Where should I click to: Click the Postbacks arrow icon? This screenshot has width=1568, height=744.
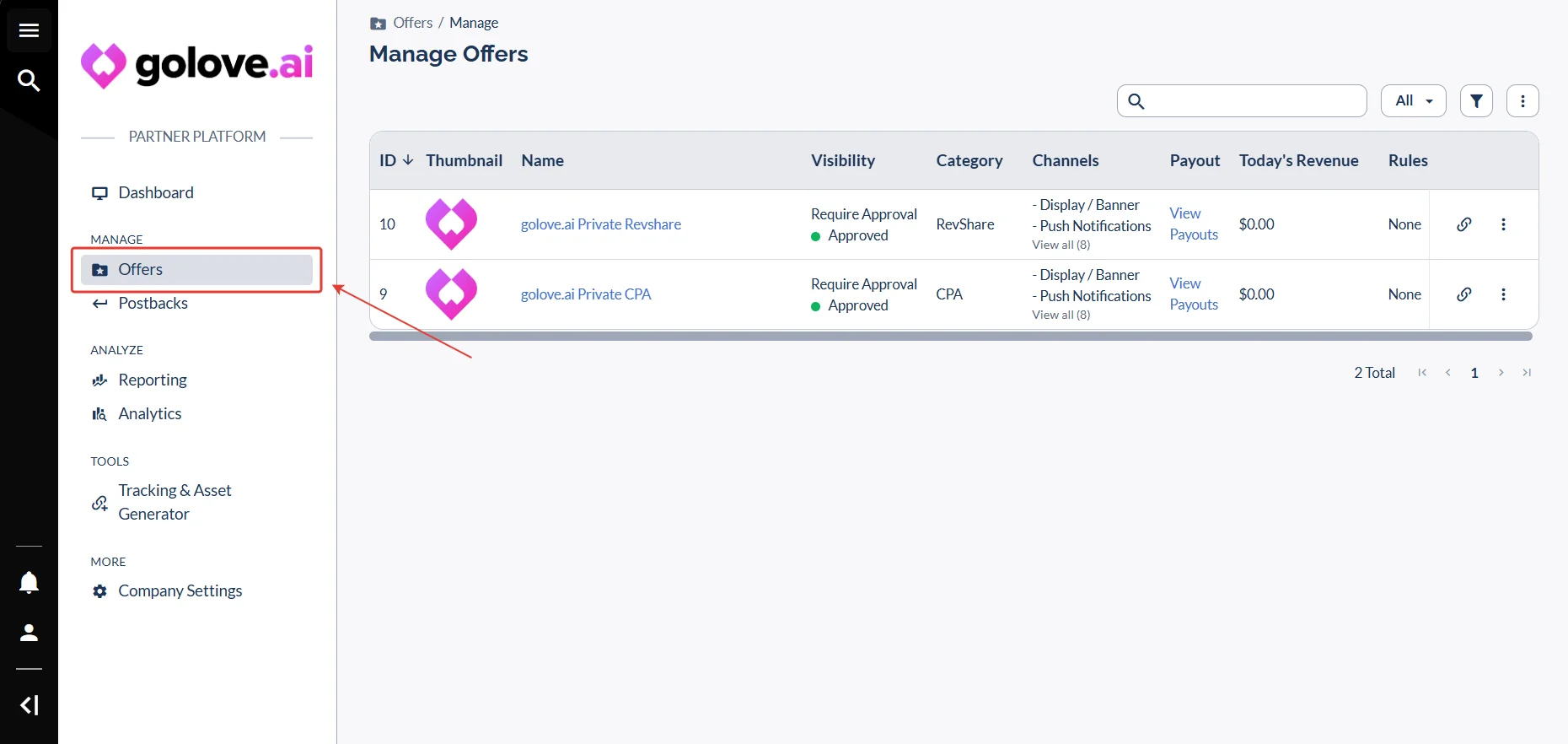[99, 304]
